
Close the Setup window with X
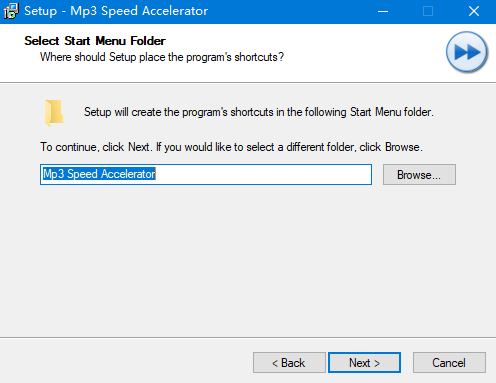(x=474, y=11)
